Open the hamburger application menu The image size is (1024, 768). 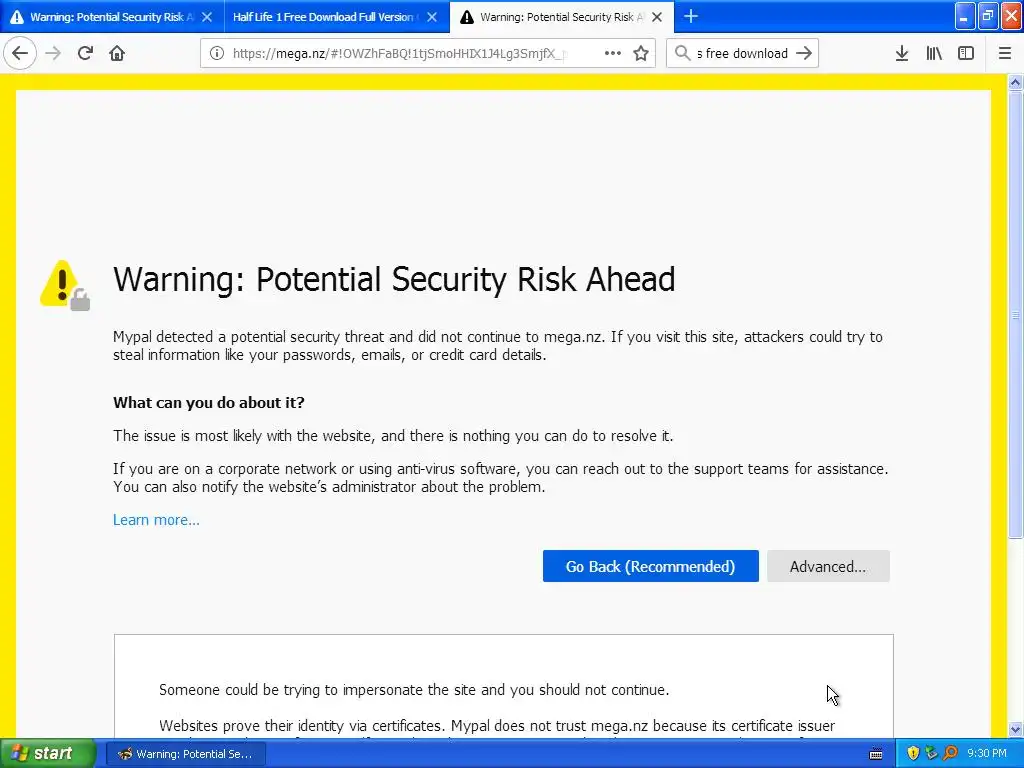pyautogui.click(x=1005, y=54)
